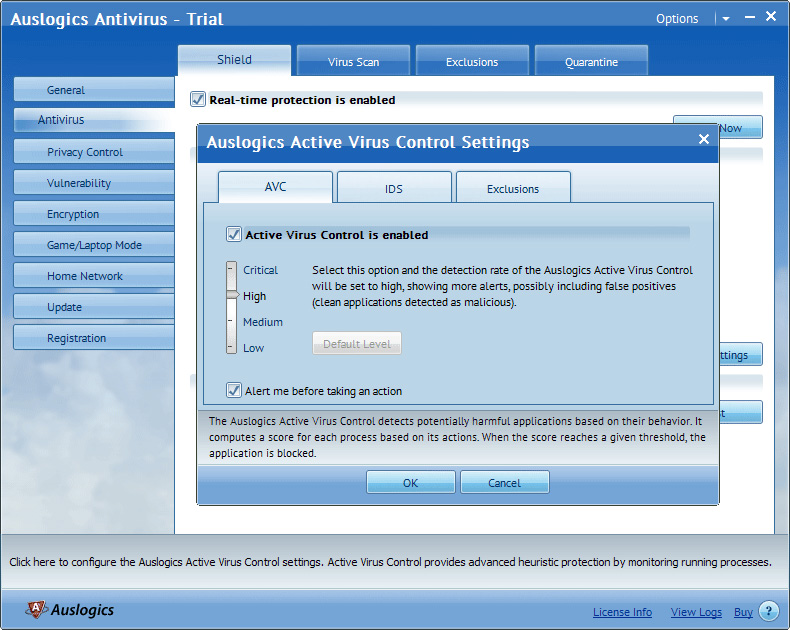
Task: Open the main window Exclusions tab
Action: point(472,61)
